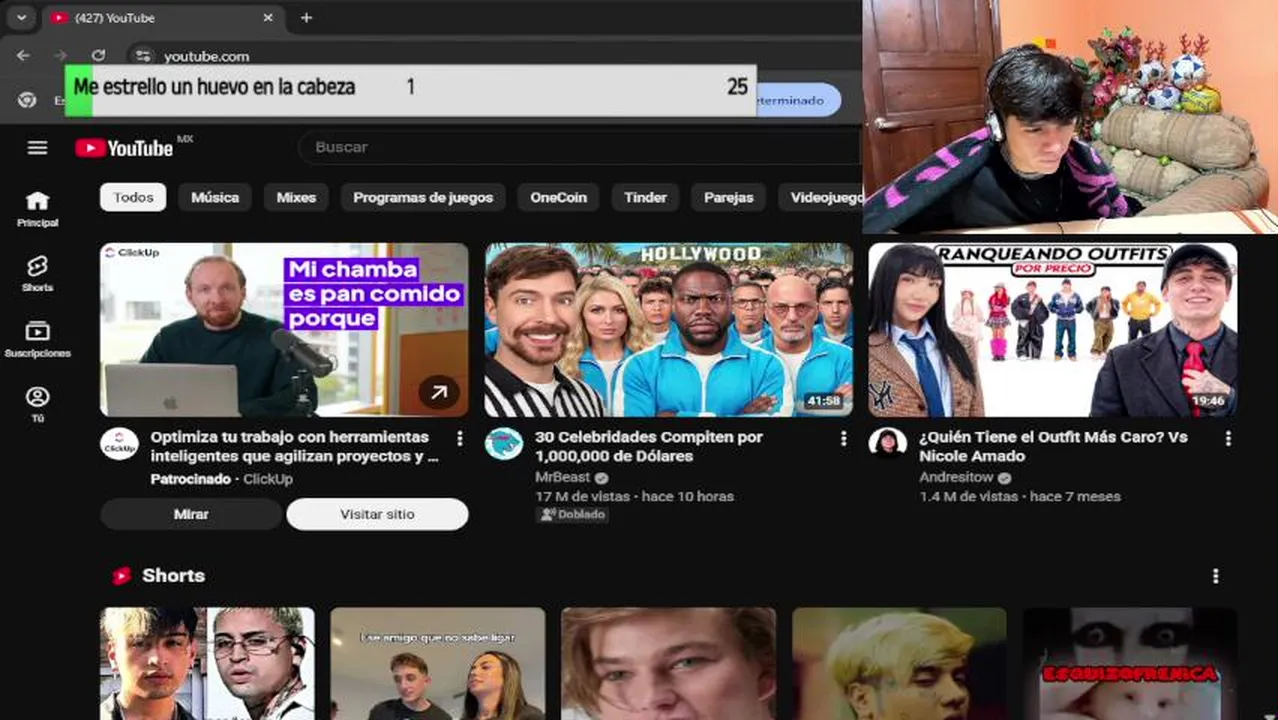1278x720 pixels.
Task: Select the Música filter chip
Action: tap(215, 197)
